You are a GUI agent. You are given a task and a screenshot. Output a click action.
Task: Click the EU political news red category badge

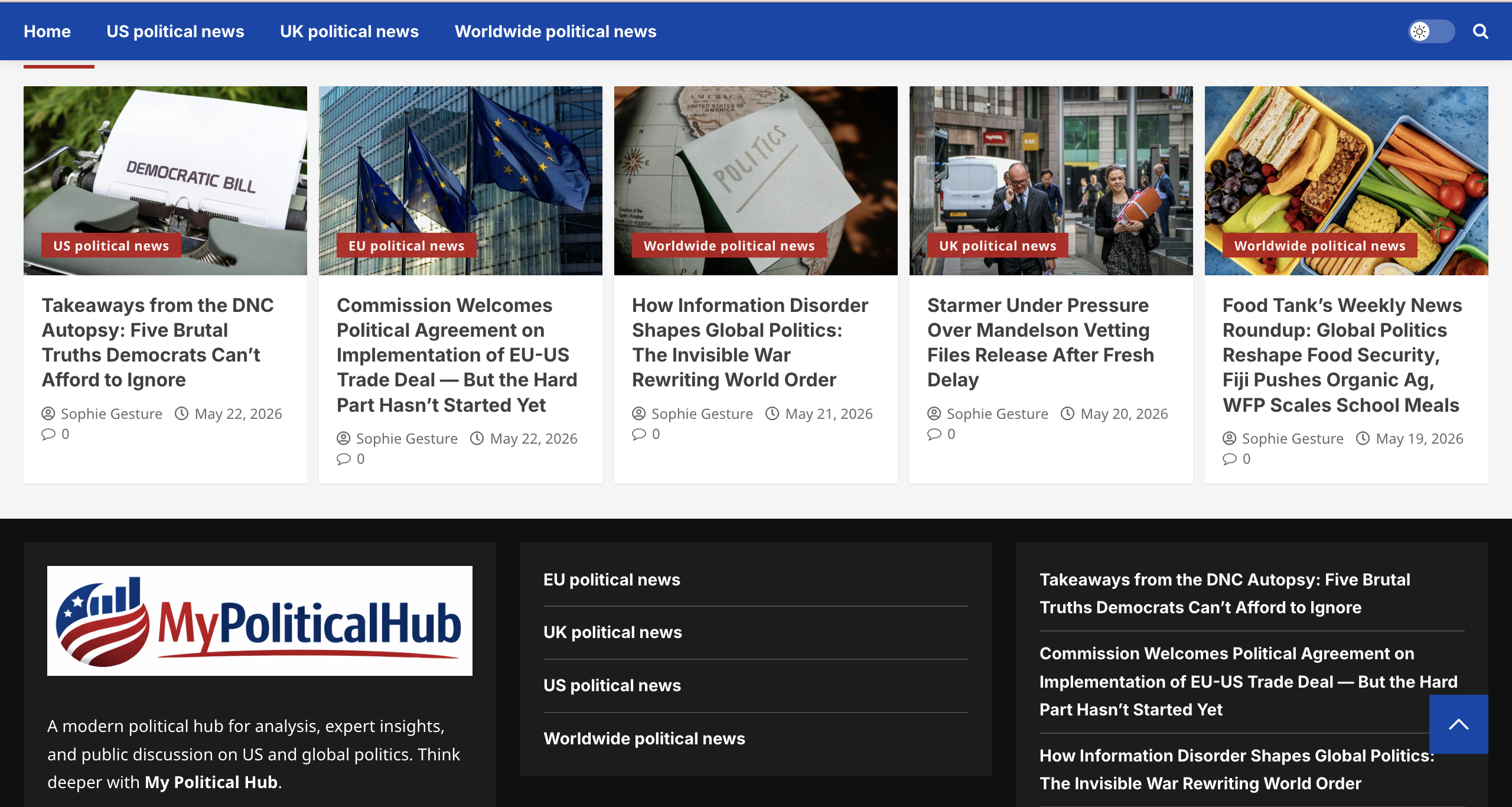(x=406, y=245)
